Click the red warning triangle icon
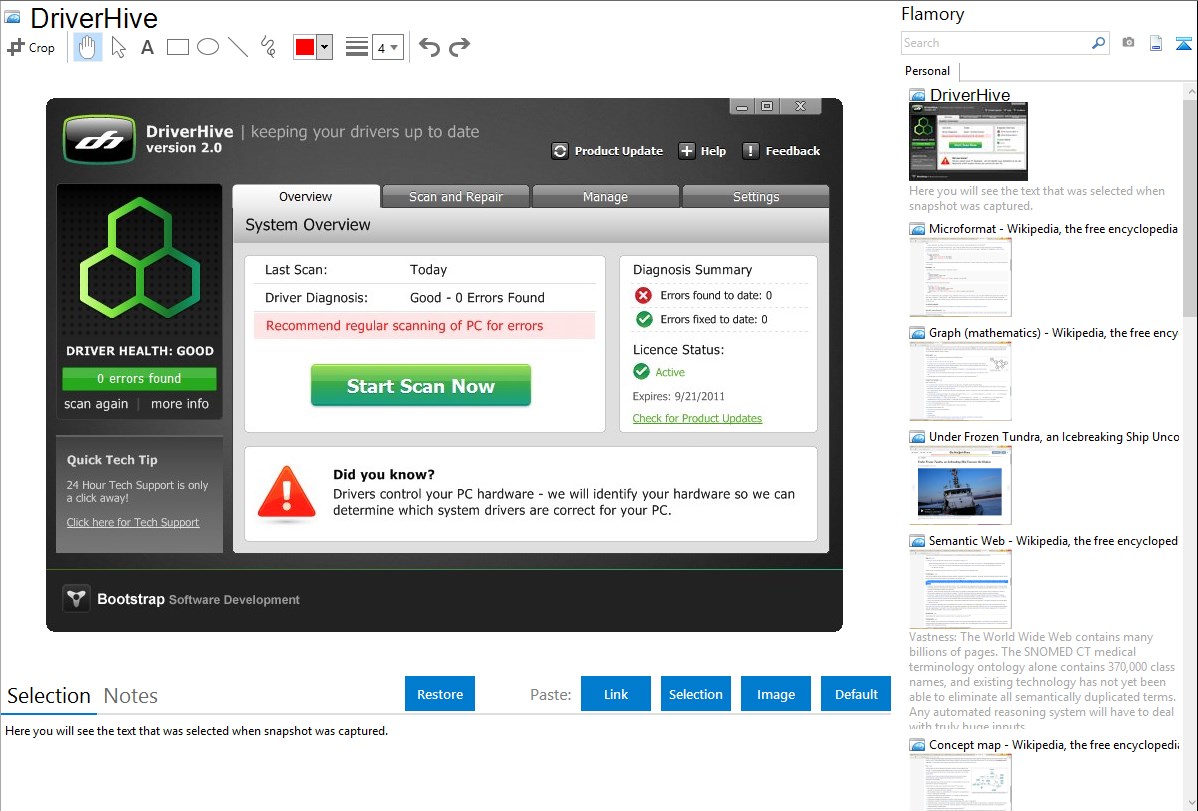The image size is (1198, 811). coord(287,493)
